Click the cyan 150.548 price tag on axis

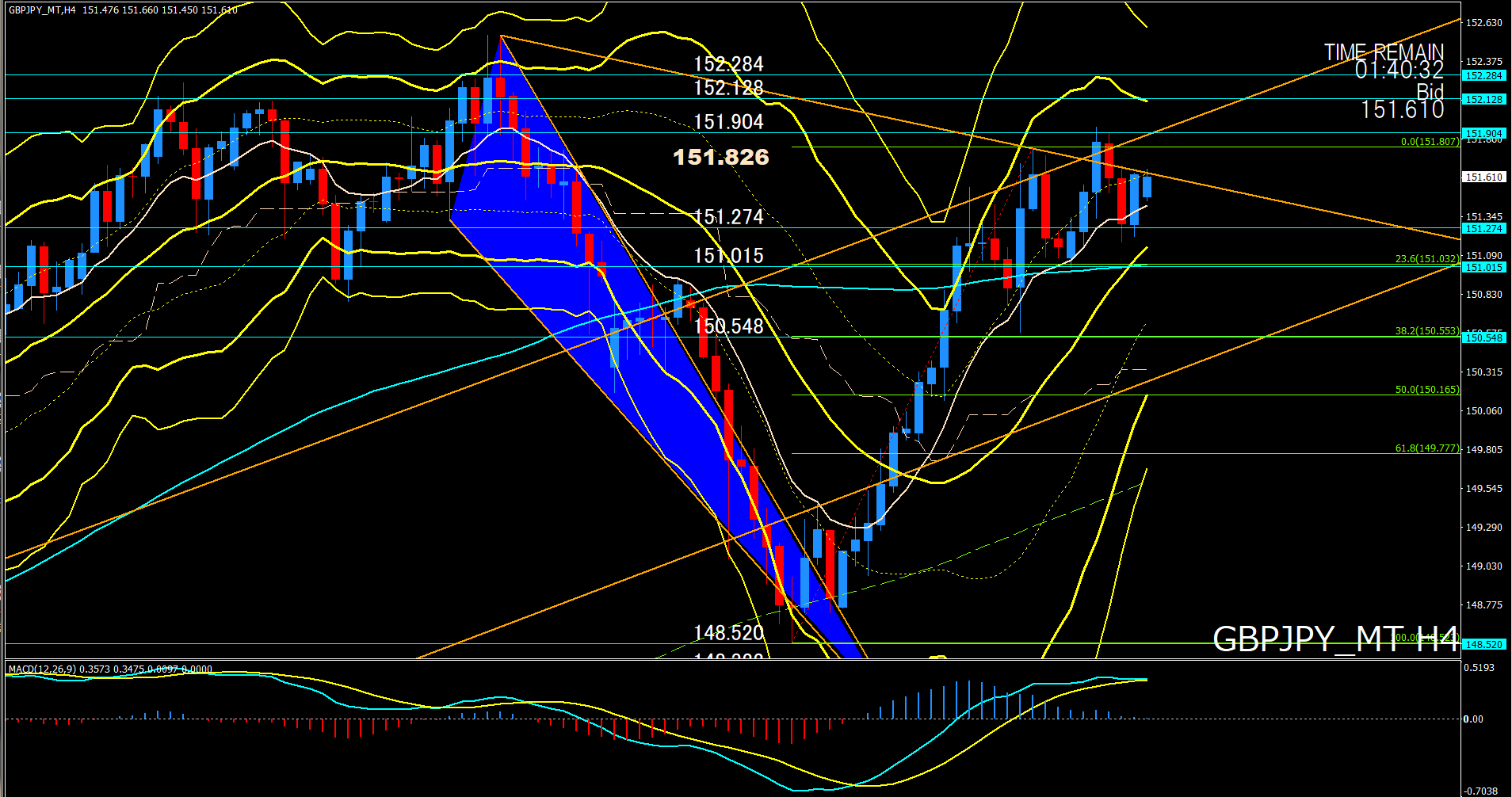[1483, 338]
